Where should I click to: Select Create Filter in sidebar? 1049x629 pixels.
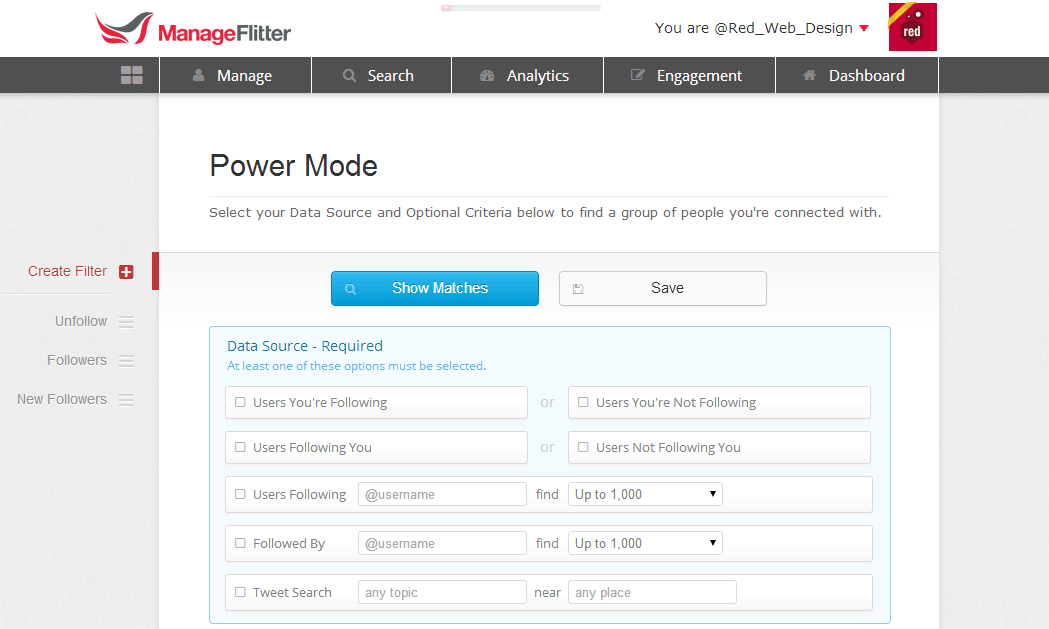[68, 271]
